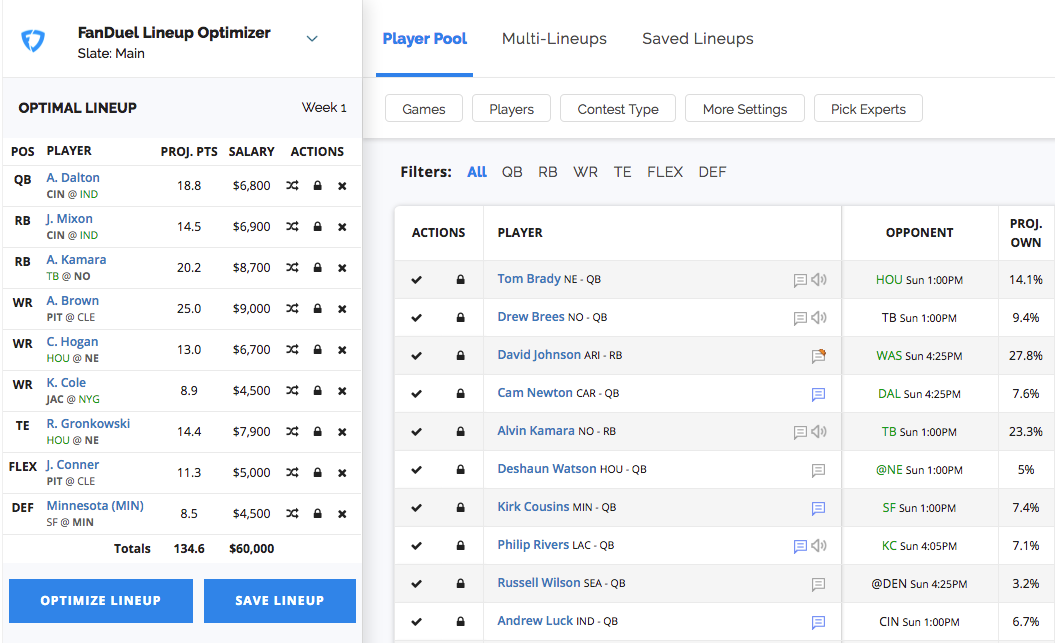Lock A. Brown in the lineup
Screen dimensions: 1055x643
click(x=318, y=309)
